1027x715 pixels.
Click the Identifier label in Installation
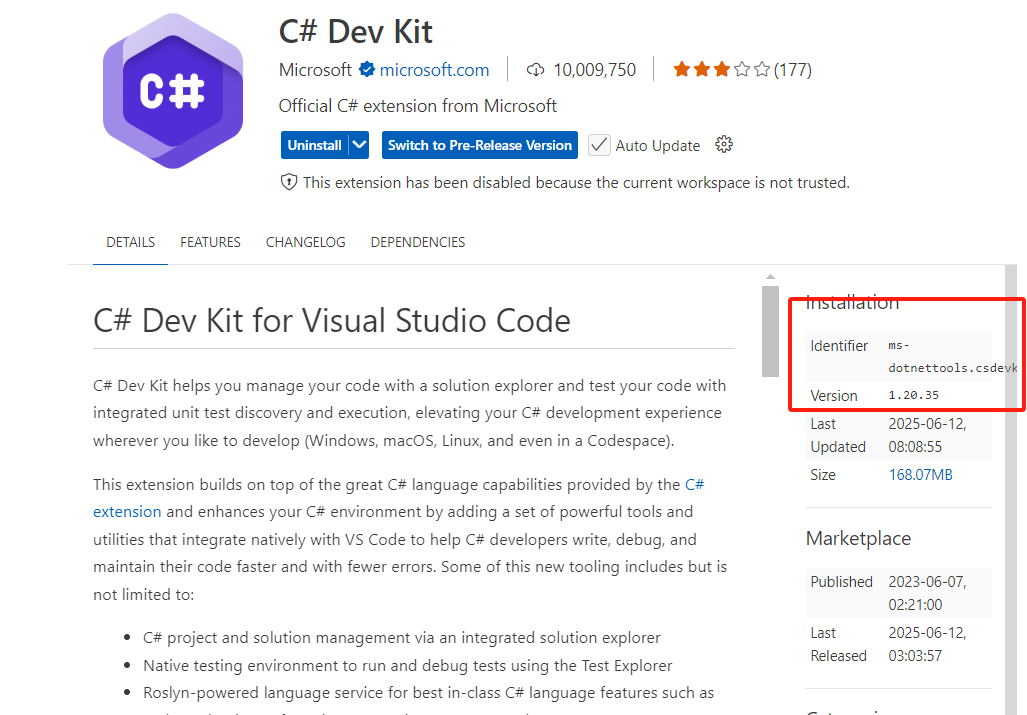point(838,346)
